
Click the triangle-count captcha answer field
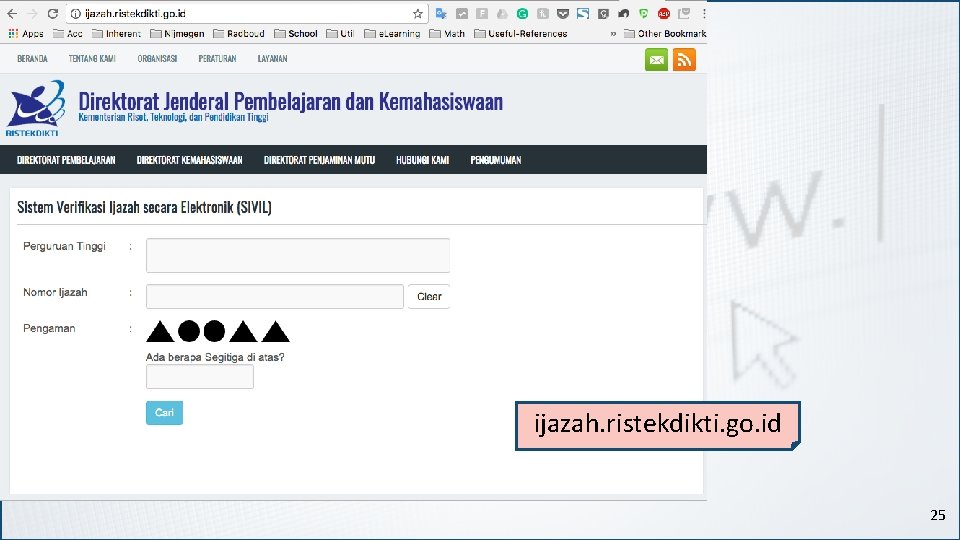click(200, 377)
